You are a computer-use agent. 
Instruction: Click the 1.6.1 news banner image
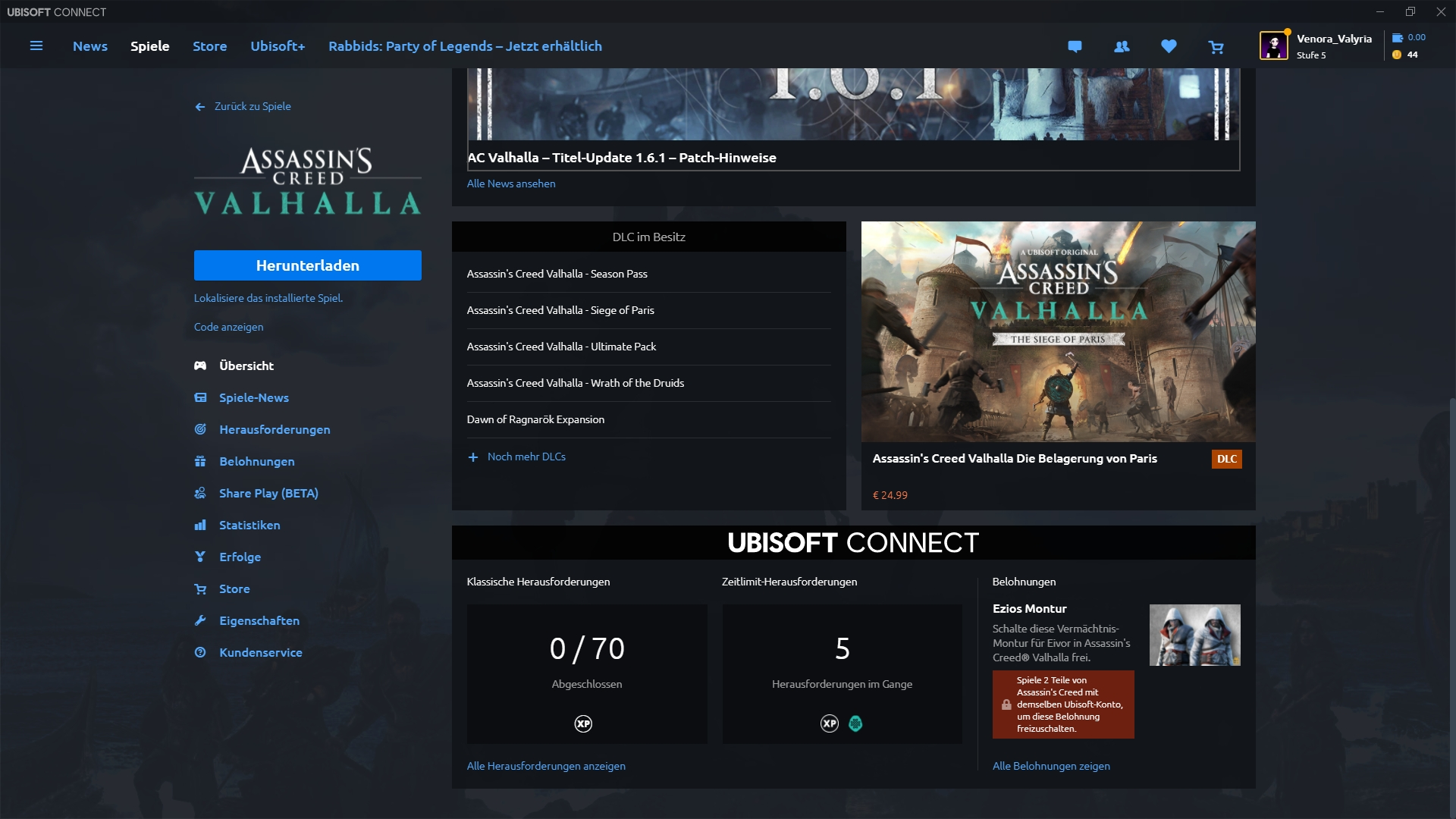(854, 104)
